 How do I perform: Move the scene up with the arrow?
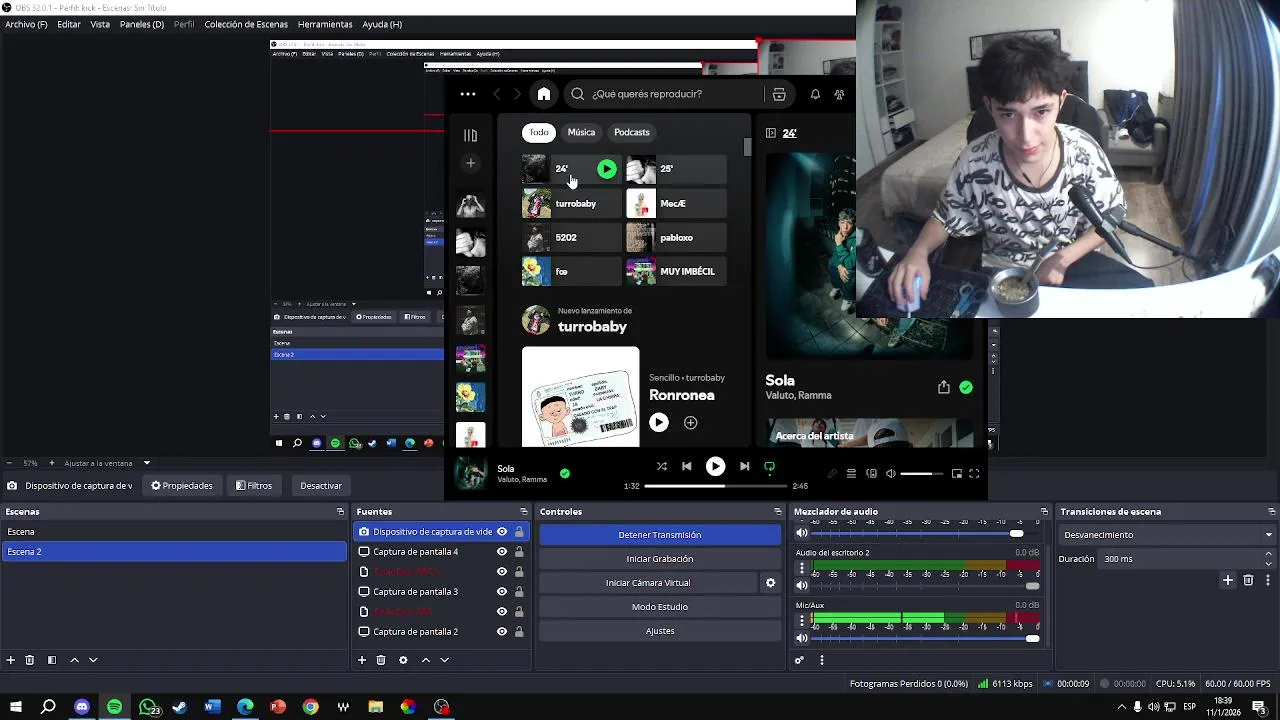point(74,660)
